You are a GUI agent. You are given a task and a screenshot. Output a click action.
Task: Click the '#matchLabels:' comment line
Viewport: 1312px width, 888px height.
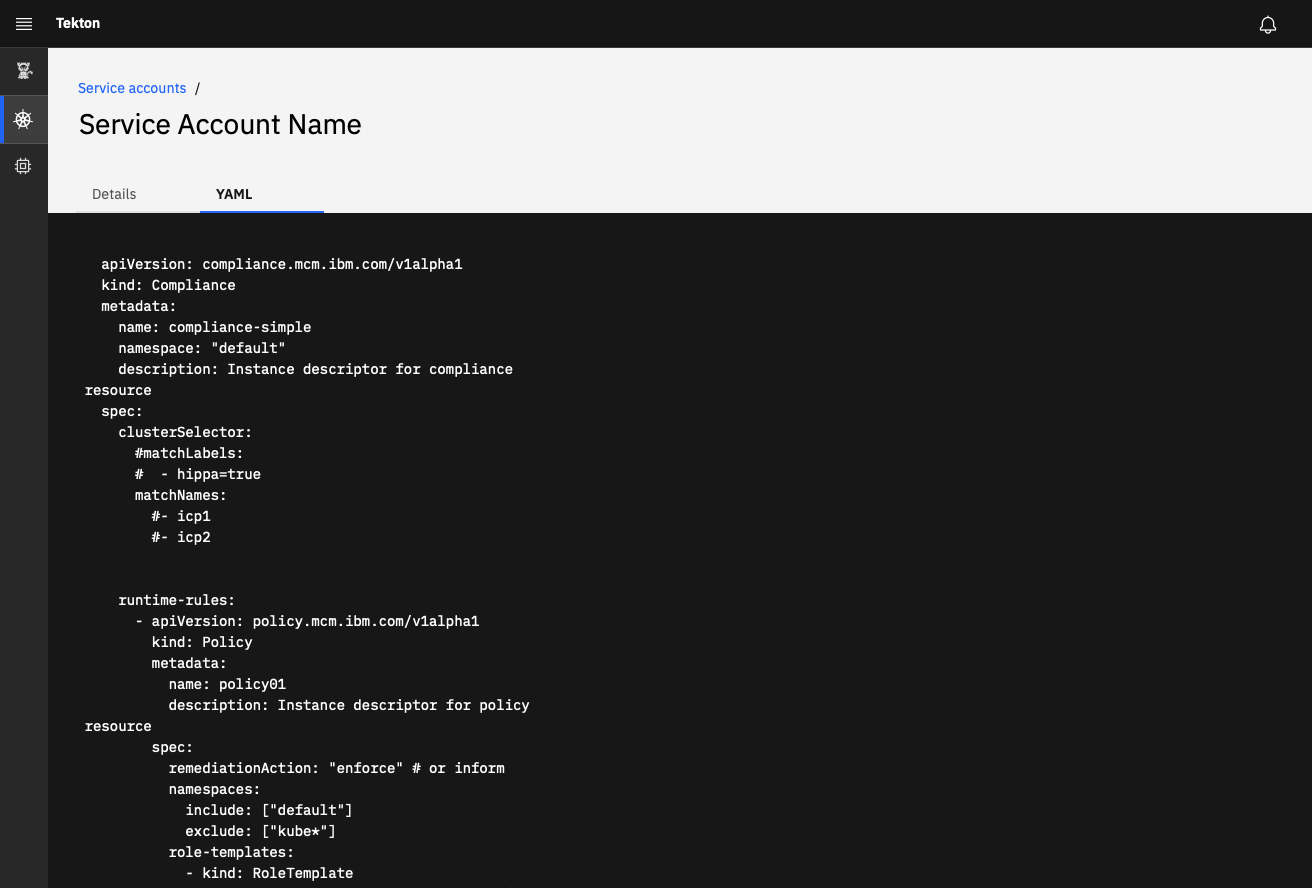[x=189, y=453]
